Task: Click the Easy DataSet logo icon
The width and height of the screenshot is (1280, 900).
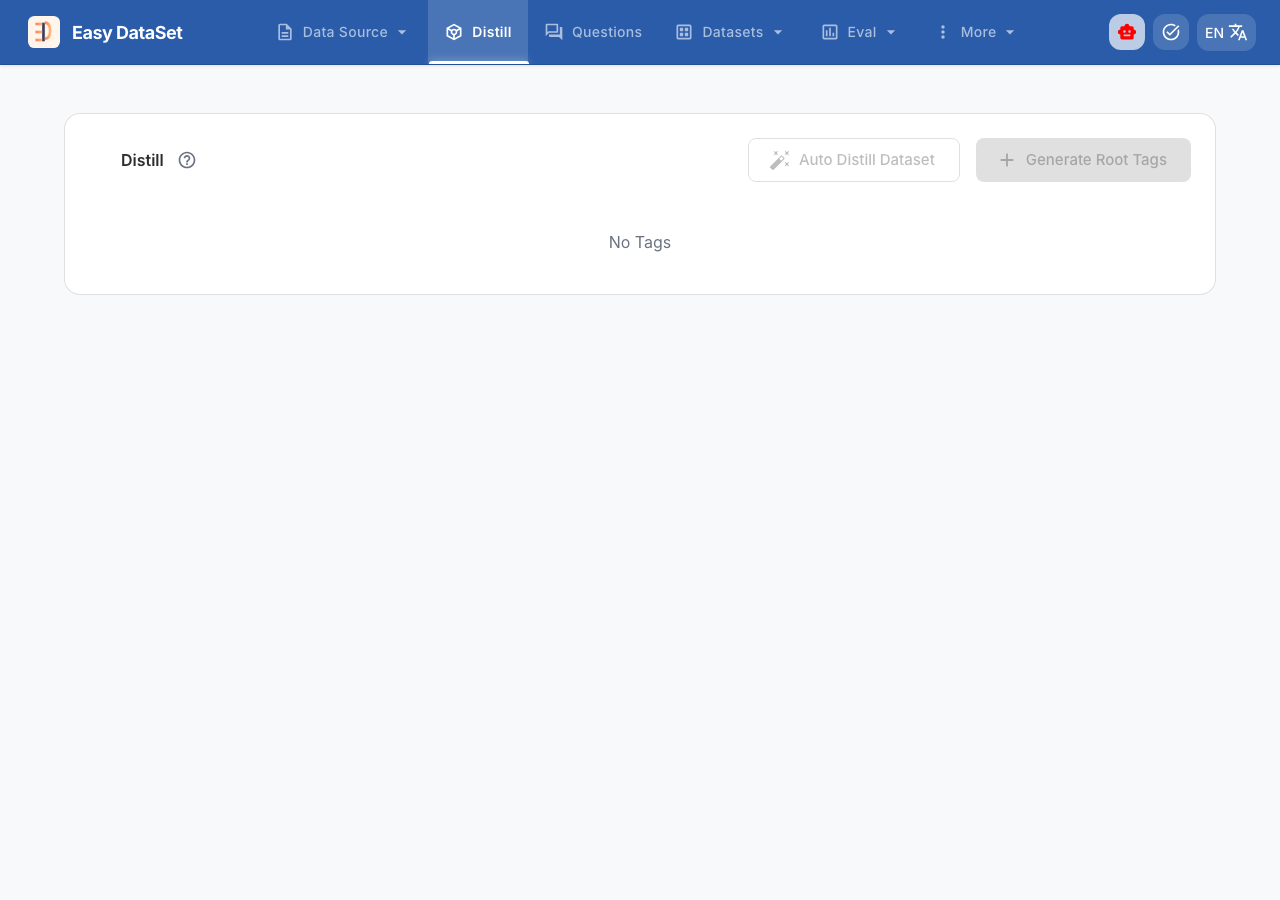Action: pyautogui.click(x=44, y=32)
